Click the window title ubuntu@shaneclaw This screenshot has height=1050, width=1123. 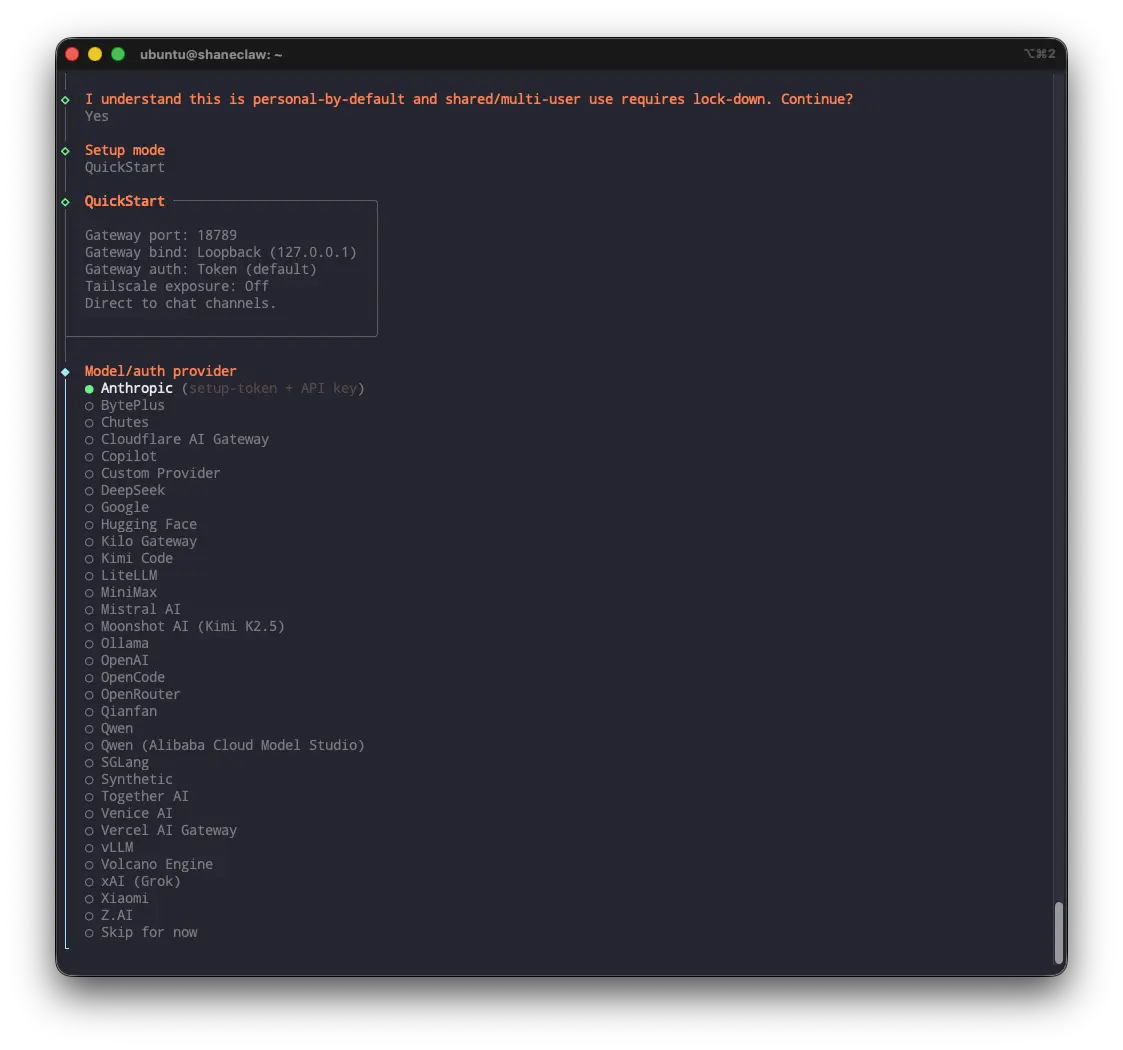pyautogui.click(x=211, y=54)
